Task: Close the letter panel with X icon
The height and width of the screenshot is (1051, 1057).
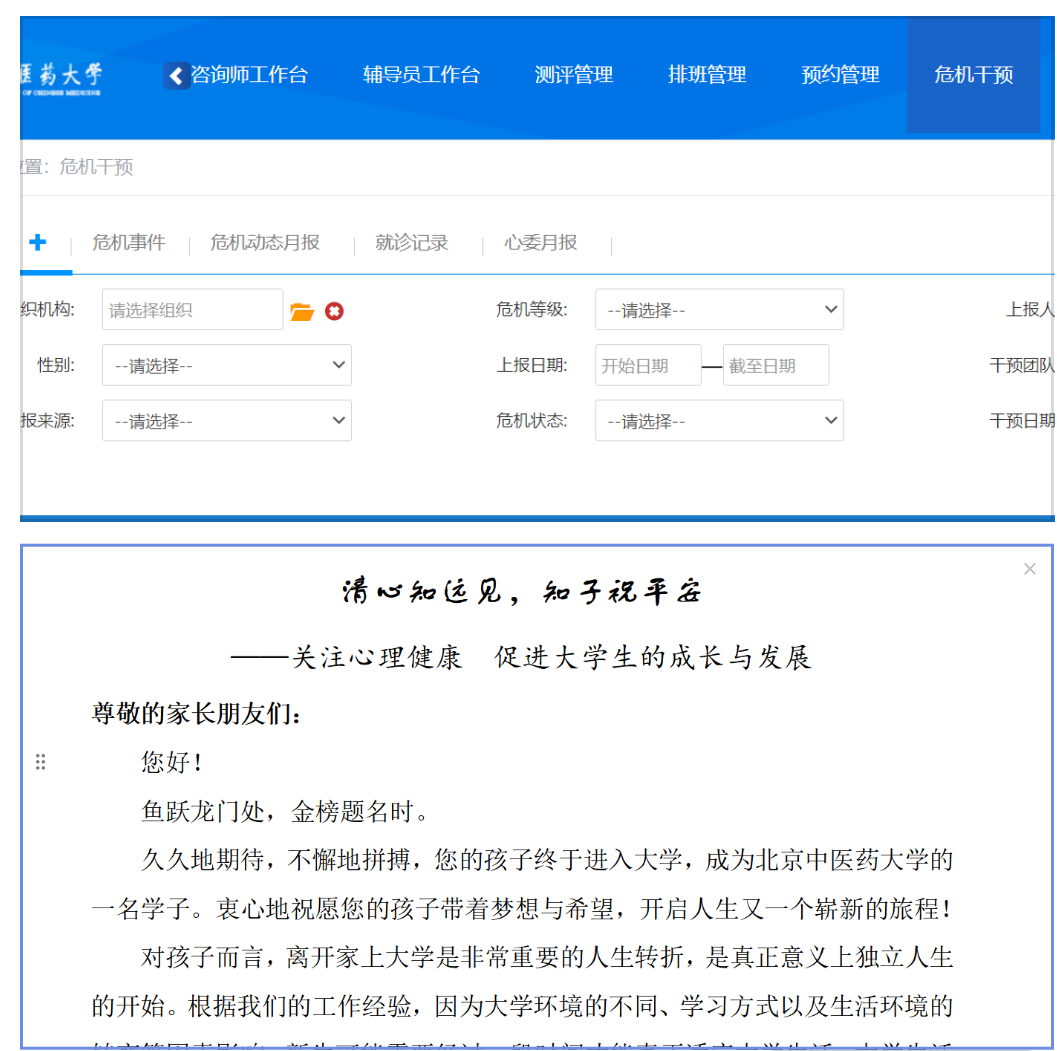Action: [1029, 569]
